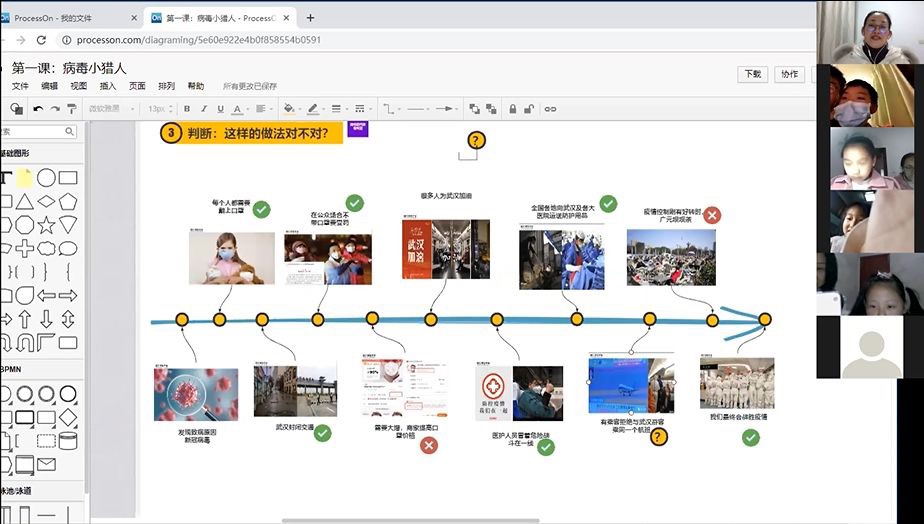Open the font color A picker
Screen dimensions: 924x524
[238, 108]
